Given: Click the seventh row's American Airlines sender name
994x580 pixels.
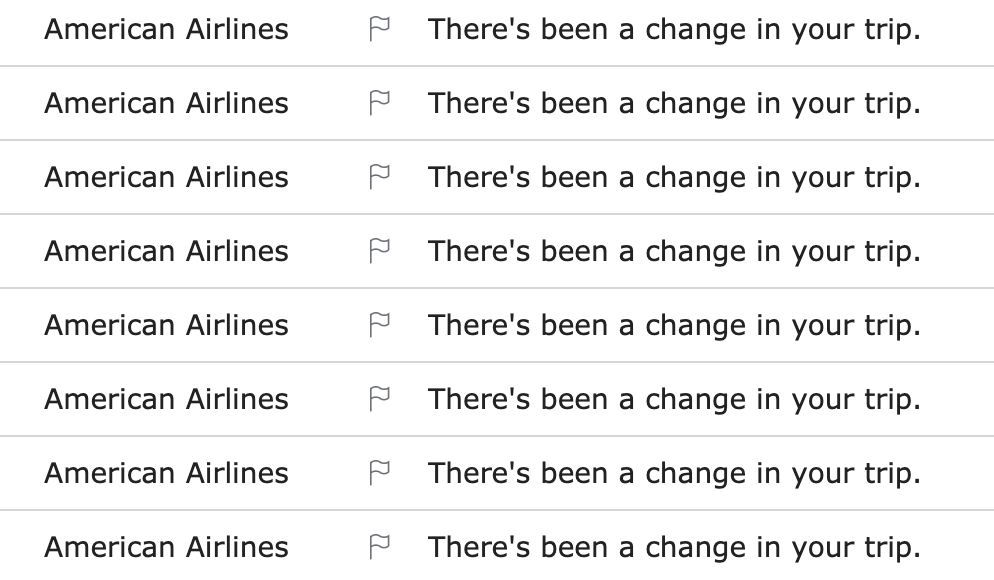Looking at the screenshot, I should coord(166,474).
